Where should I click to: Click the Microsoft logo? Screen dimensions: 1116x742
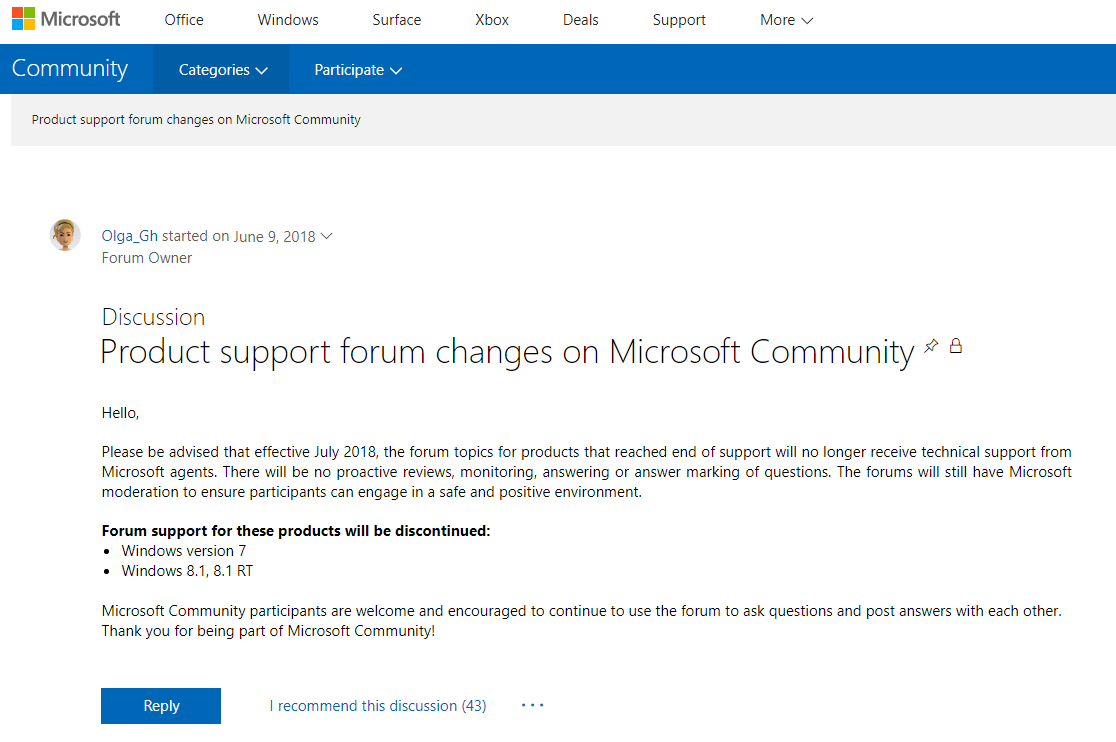click(66, 19)
